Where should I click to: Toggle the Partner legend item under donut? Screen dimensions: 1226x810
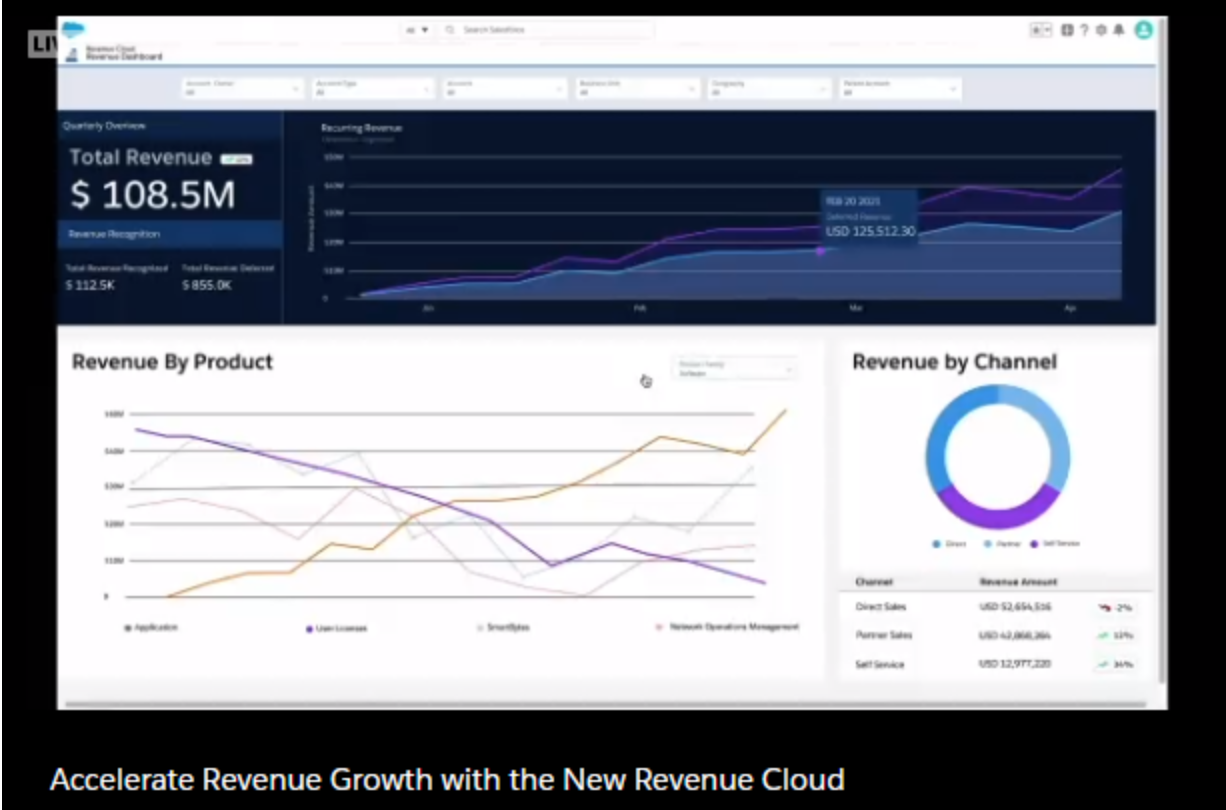tap(1000, 544)
